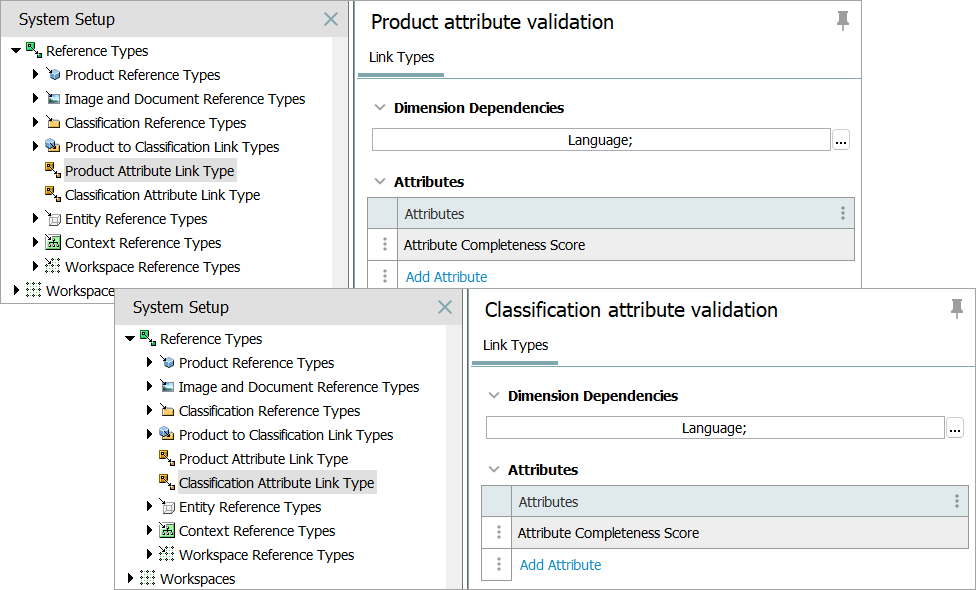Click Context Reference Types icon in upper tree
The height and width of the screenshot is (590, 976).
53,243
